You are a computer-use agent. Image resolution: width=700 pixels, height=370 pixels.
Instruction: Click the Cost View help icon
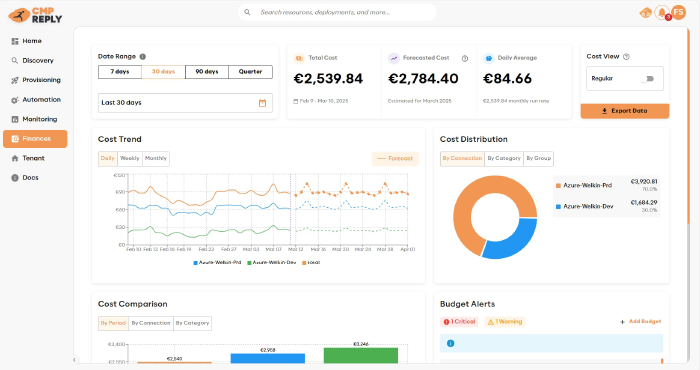coord(626,57)
